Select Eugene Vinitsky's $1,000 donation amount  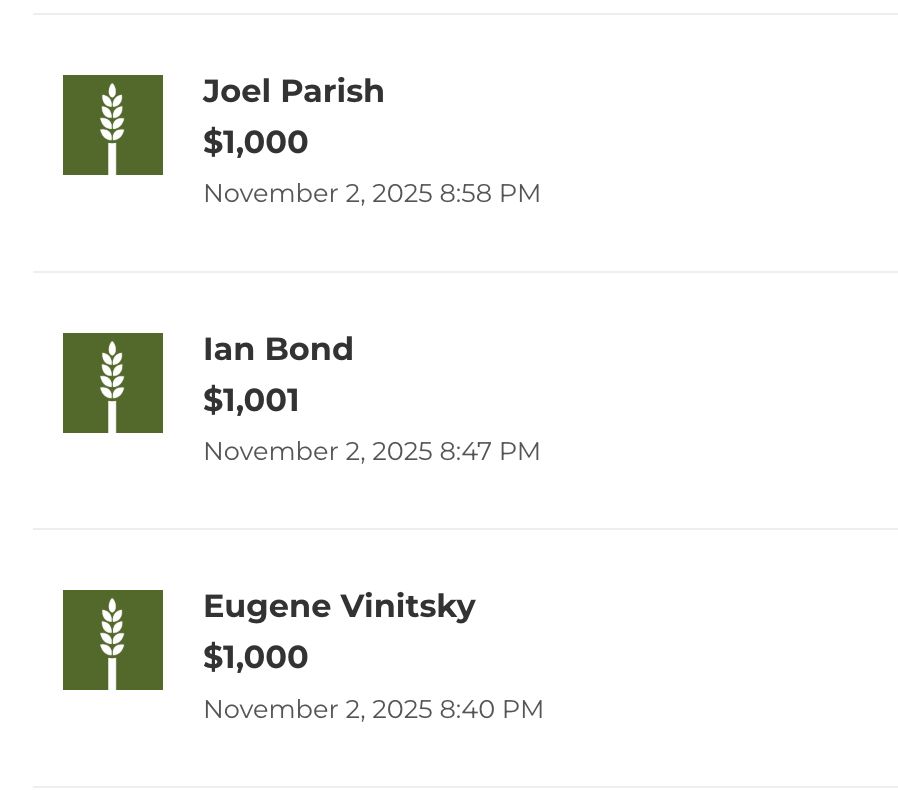(256, 657)
